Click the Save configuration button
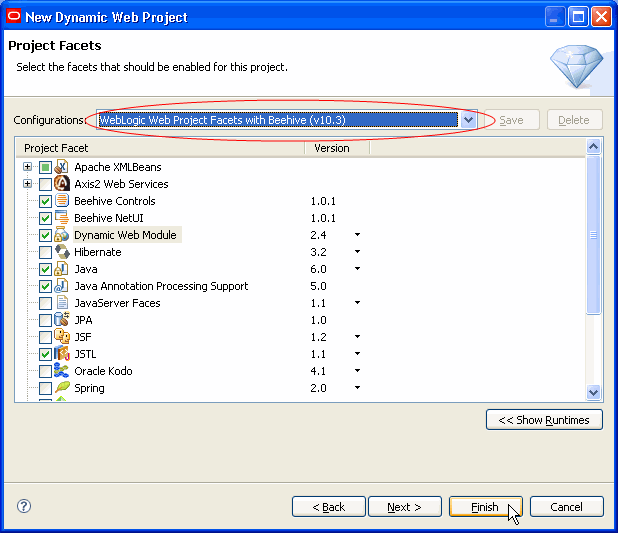Screen dimensions: 618x533 coord(512,120)
